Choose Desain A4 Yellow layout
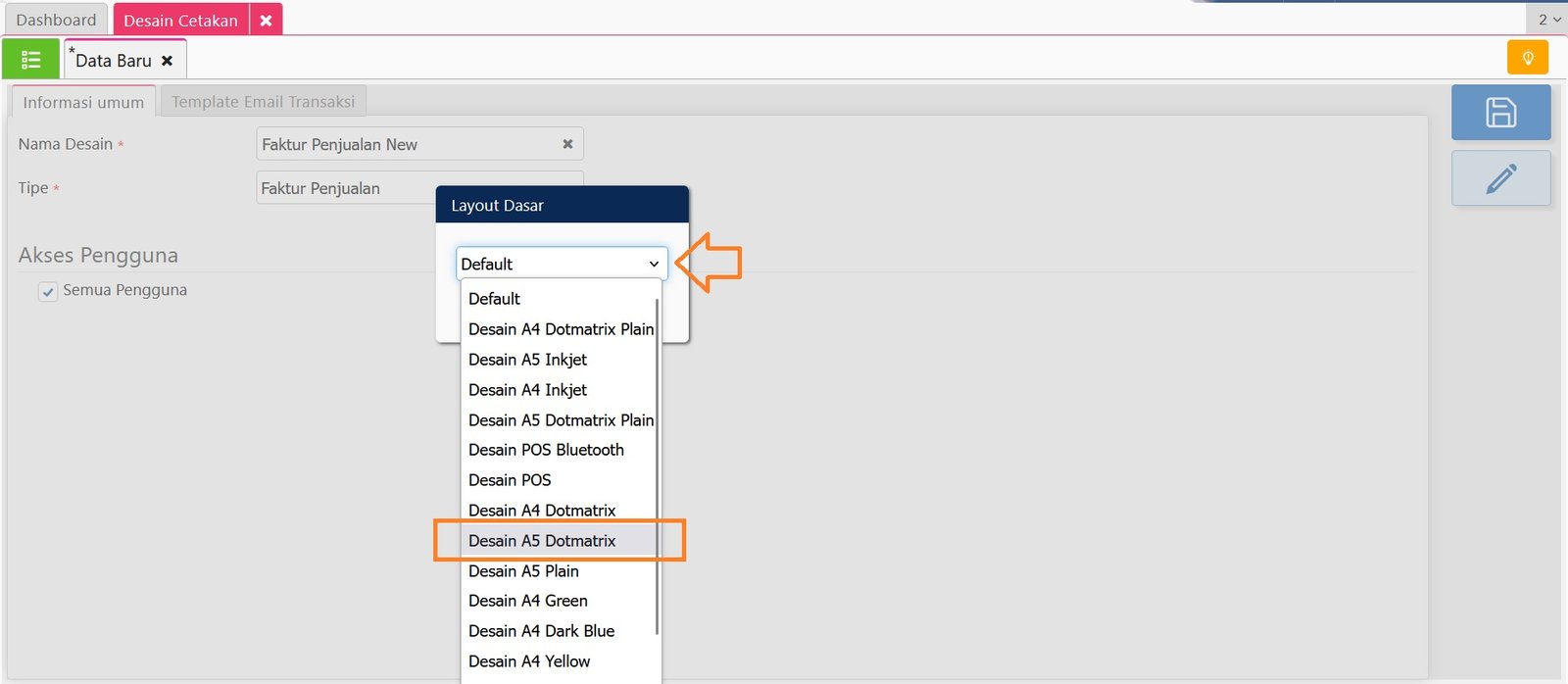1568x684 pixels. (x=529, y=661)
